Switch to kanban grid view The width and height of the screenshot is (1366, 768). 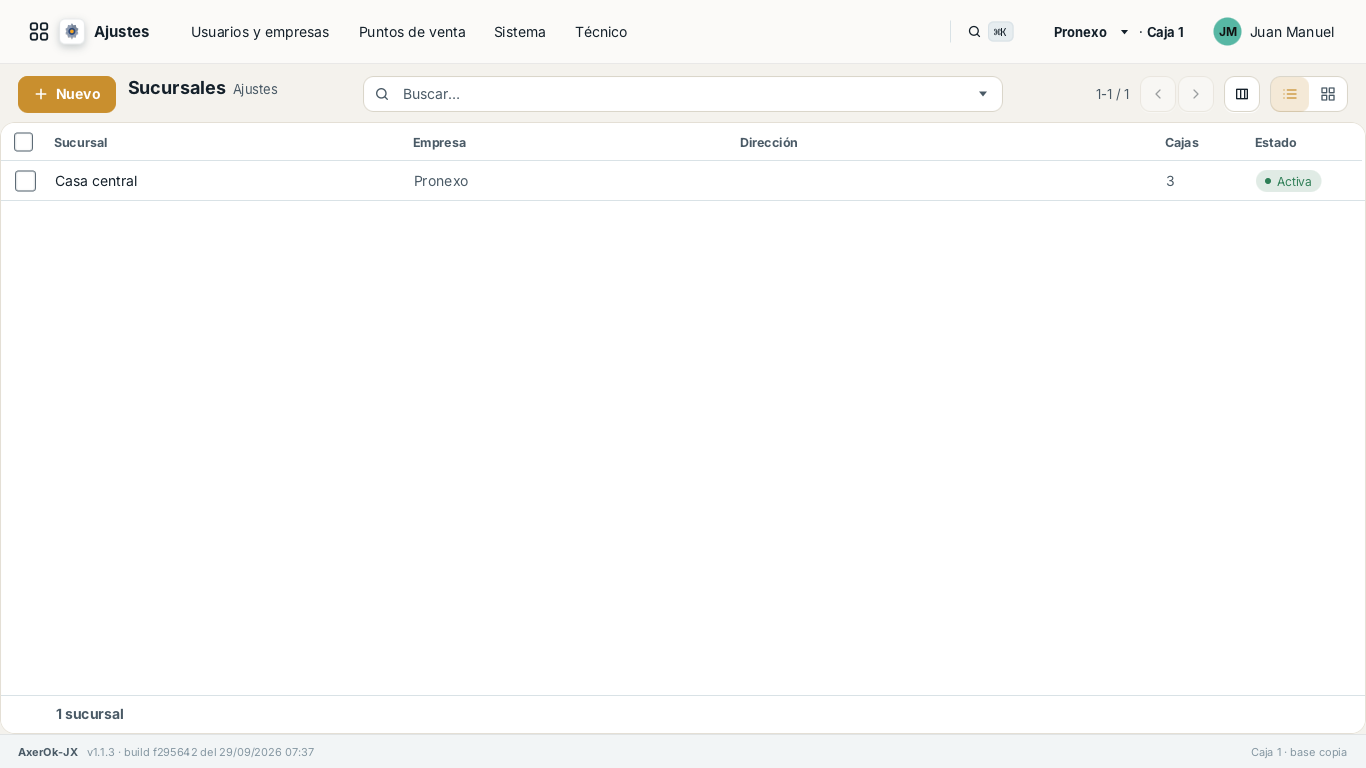click(x=1328, y=94)
